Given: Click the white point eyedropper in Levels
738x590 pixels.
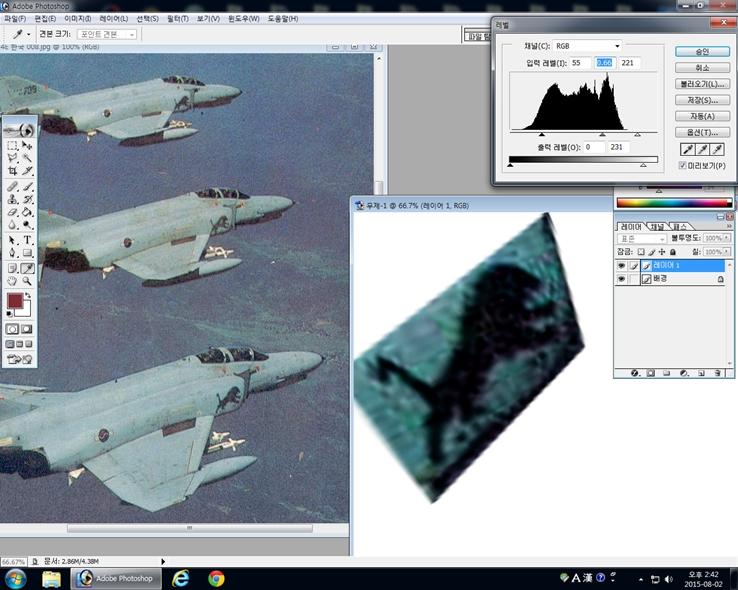Looking at the screenshot, I should point(717,150).
